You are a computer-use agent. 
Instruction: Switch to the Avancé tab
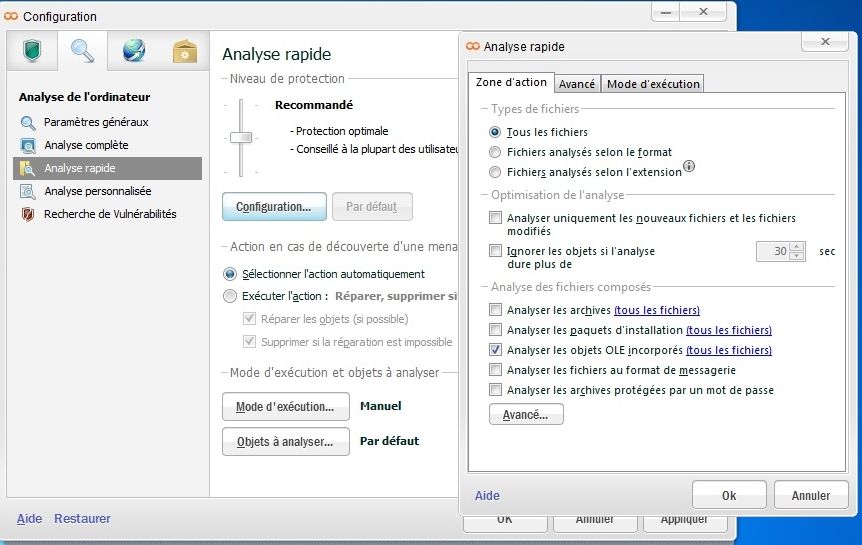577,84
